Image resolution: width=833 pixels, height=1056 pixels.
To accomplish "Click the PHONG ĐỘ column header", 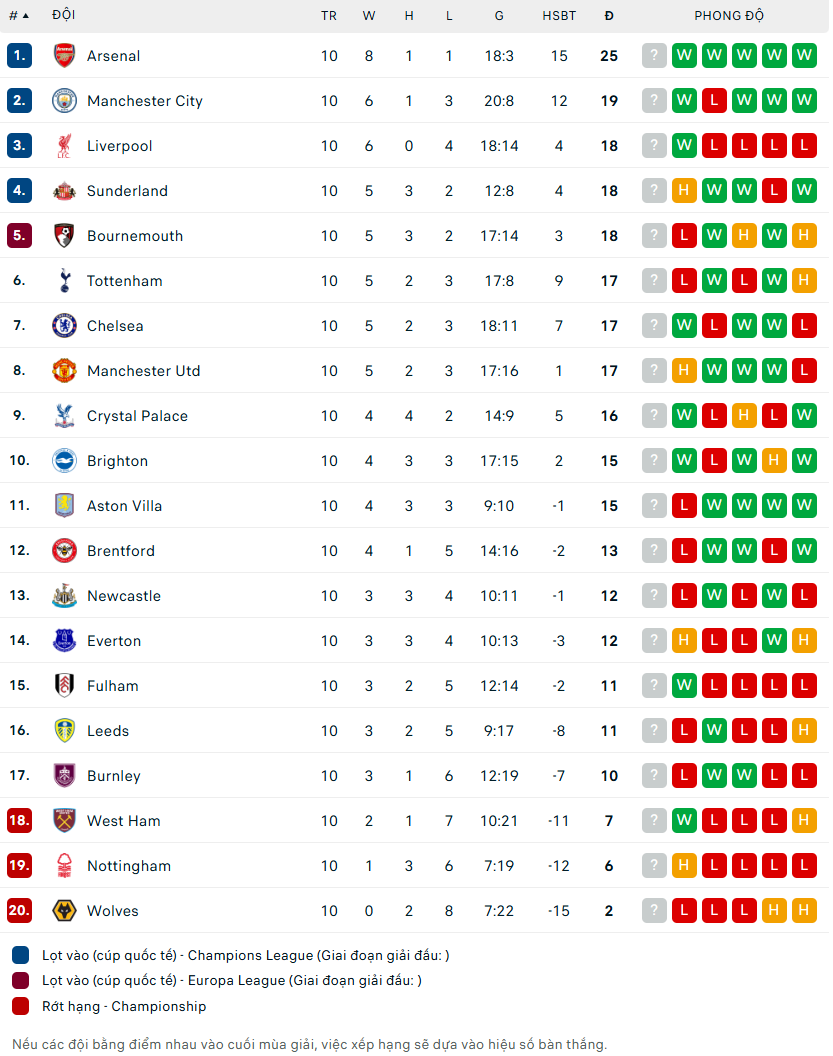I will click(730, 16).
